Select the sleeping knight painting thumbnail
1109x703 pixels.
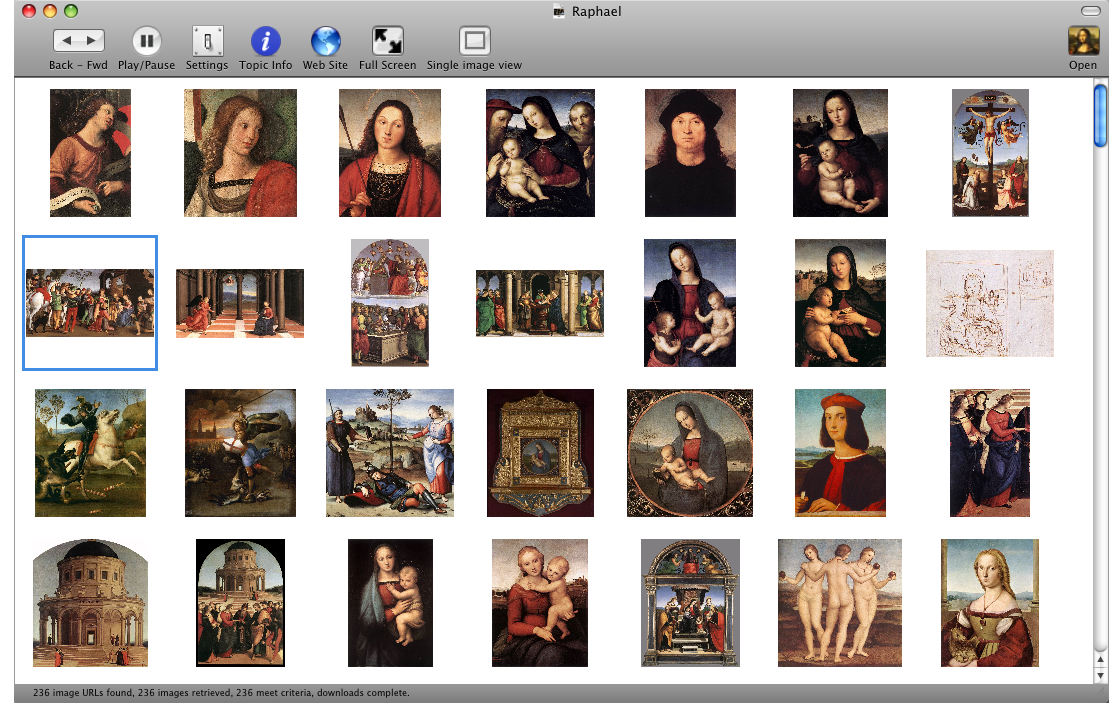[390, 453]
